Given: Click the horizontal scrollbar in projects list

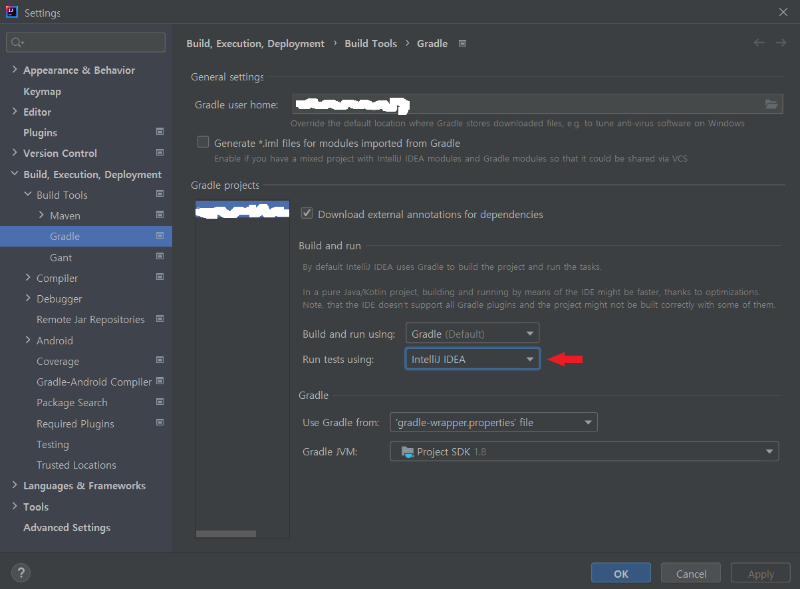Looking at the screenshot, I should [x=226, y=533].
